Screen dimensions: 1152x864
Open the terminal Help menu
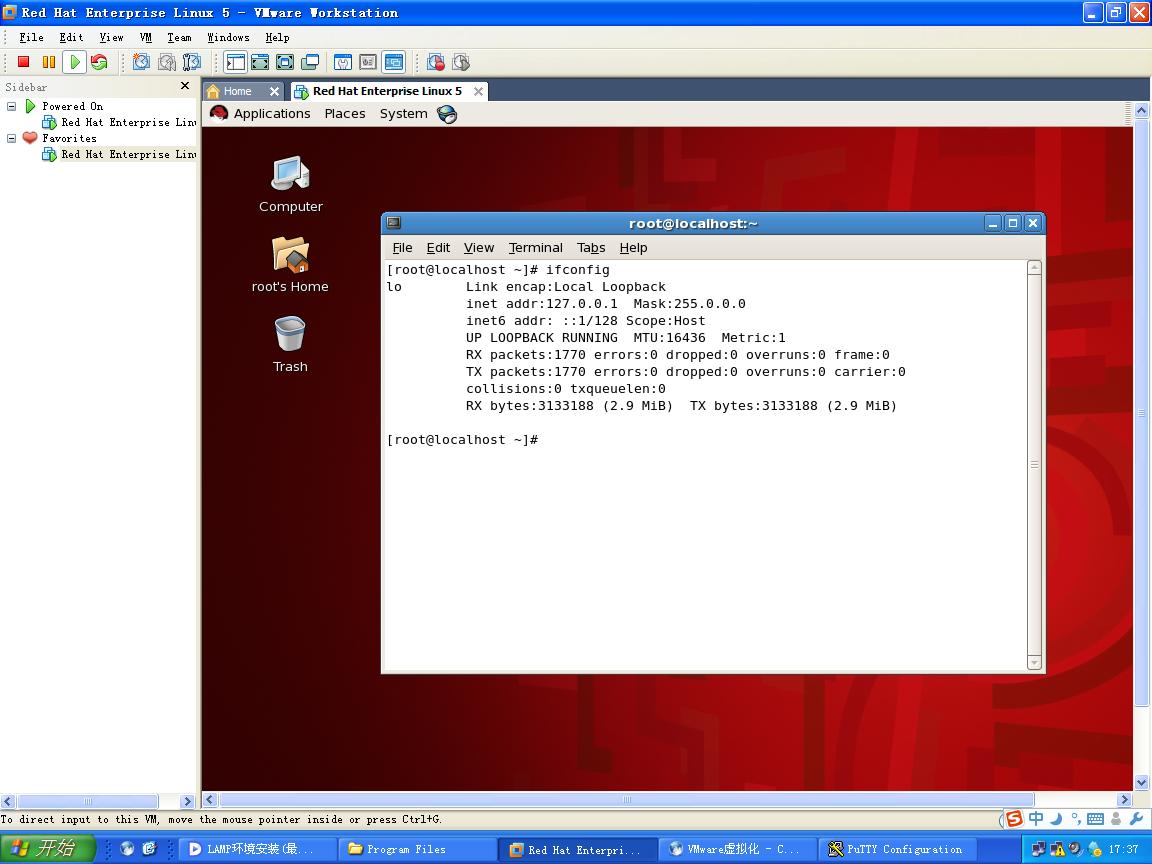pyautogui.click(x=633, y=248)
